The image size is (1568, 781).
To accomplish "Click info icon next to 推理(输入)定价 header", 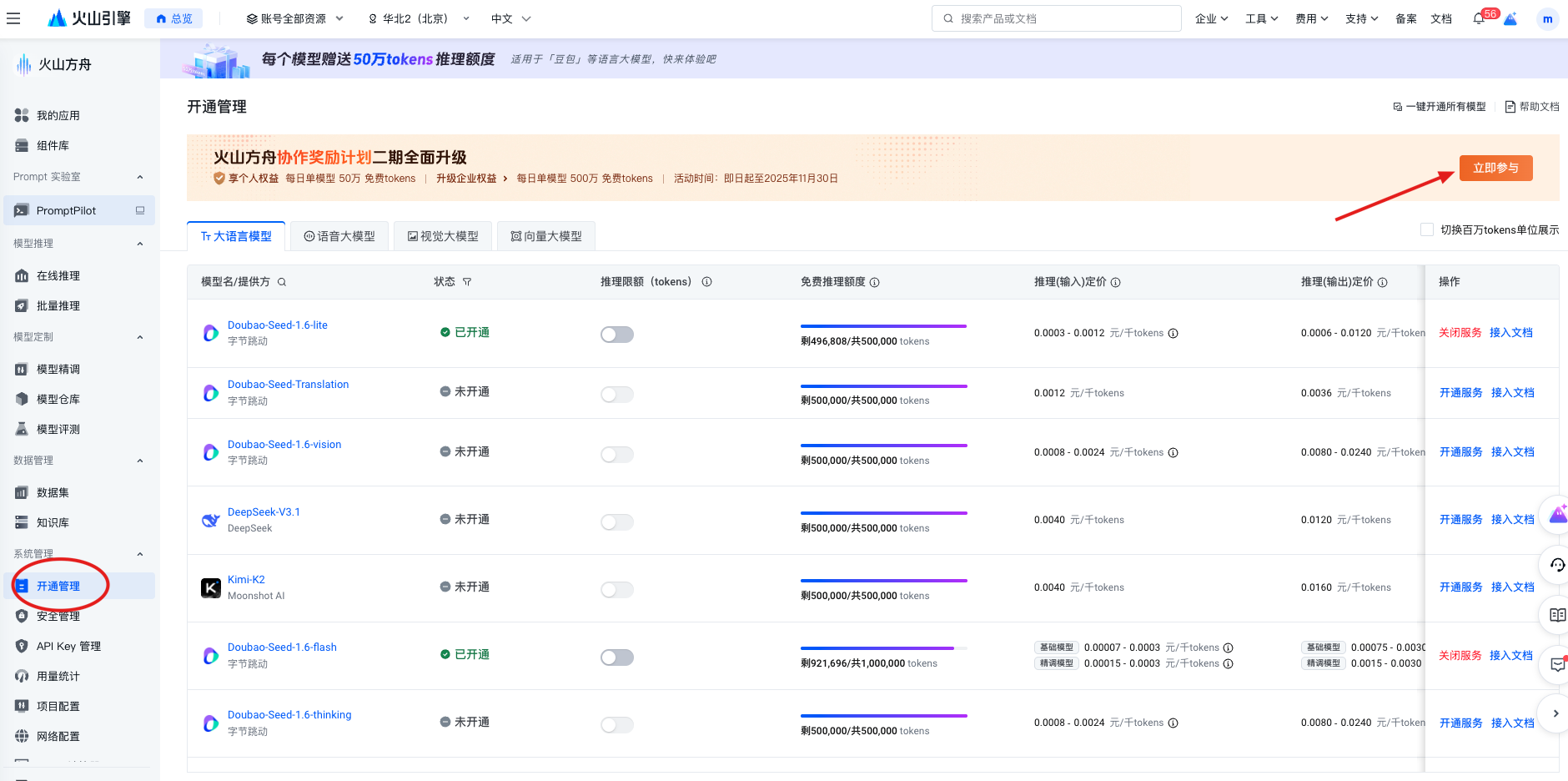I will (1116, 282).
